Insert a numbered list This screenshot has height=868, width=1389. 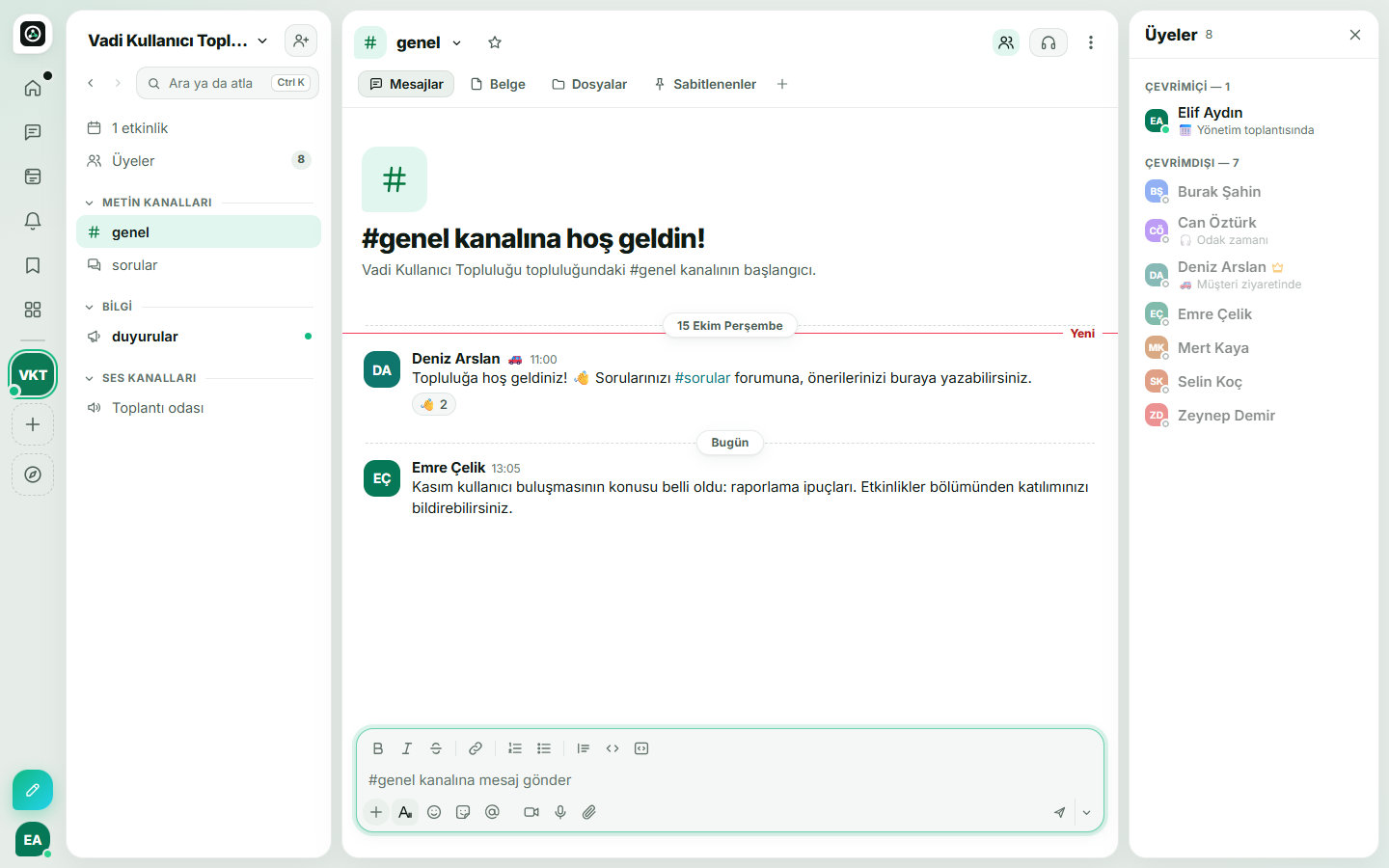[515, 748]
